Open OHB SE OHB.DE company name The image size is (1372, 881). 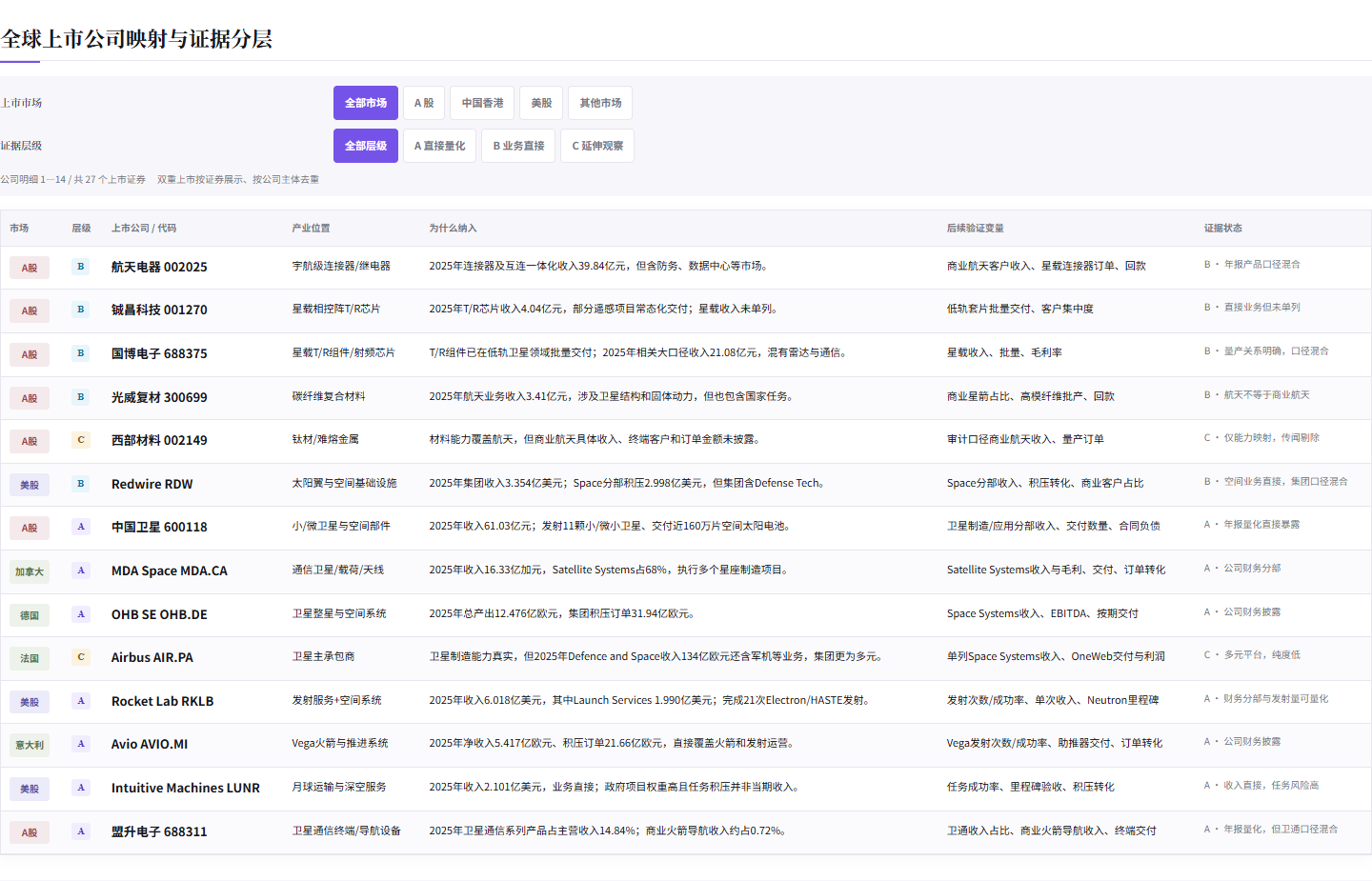[x=159, y=614]
